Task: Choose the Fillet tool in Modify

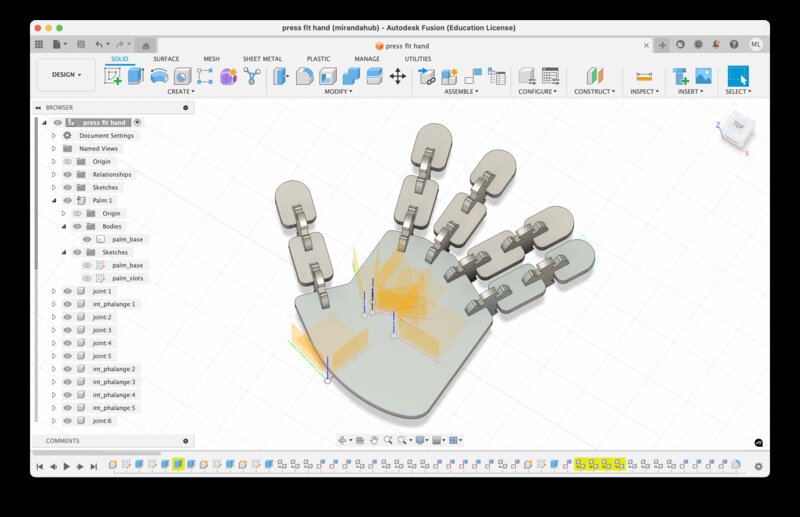Action: coord(305,76)
